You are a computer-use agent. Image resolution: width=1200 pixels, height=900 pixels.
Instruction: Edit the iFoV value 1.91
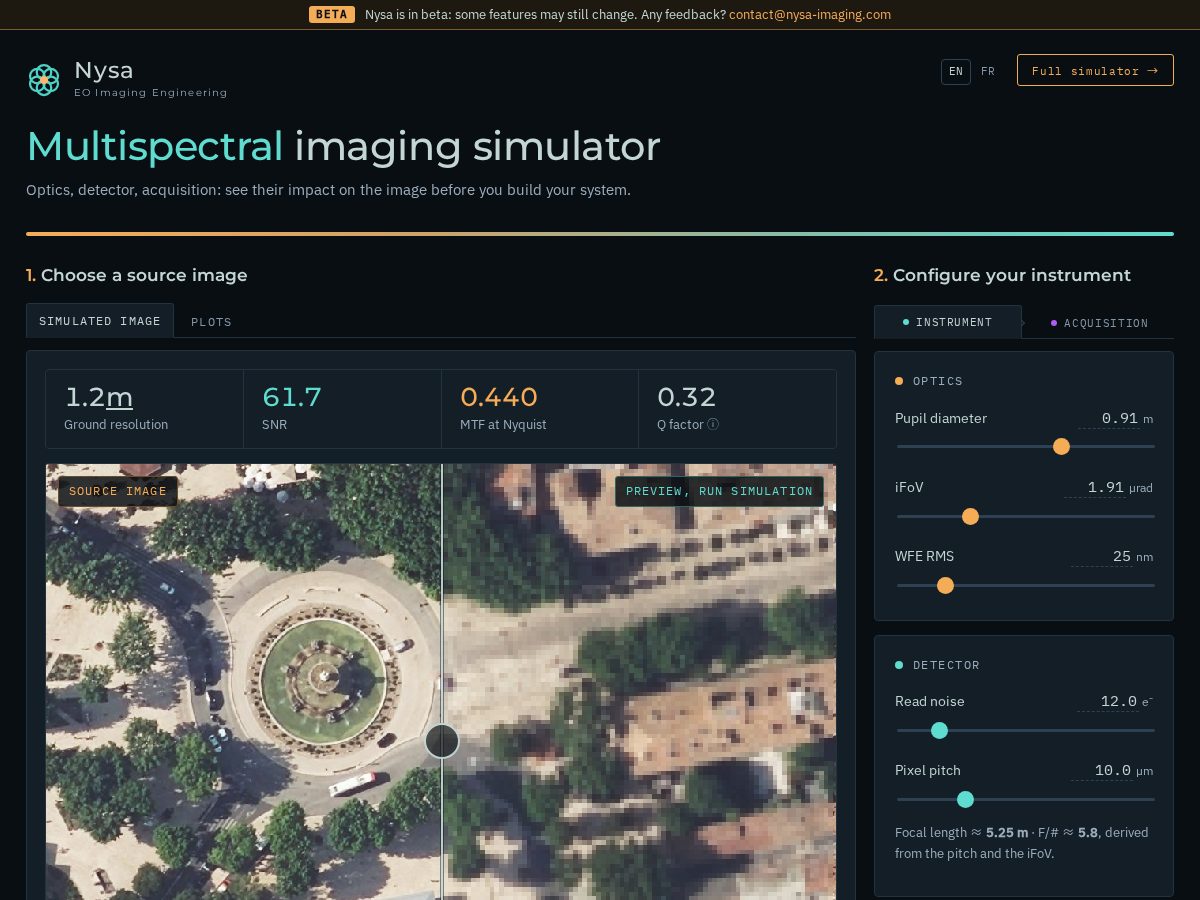[1094, 487]
